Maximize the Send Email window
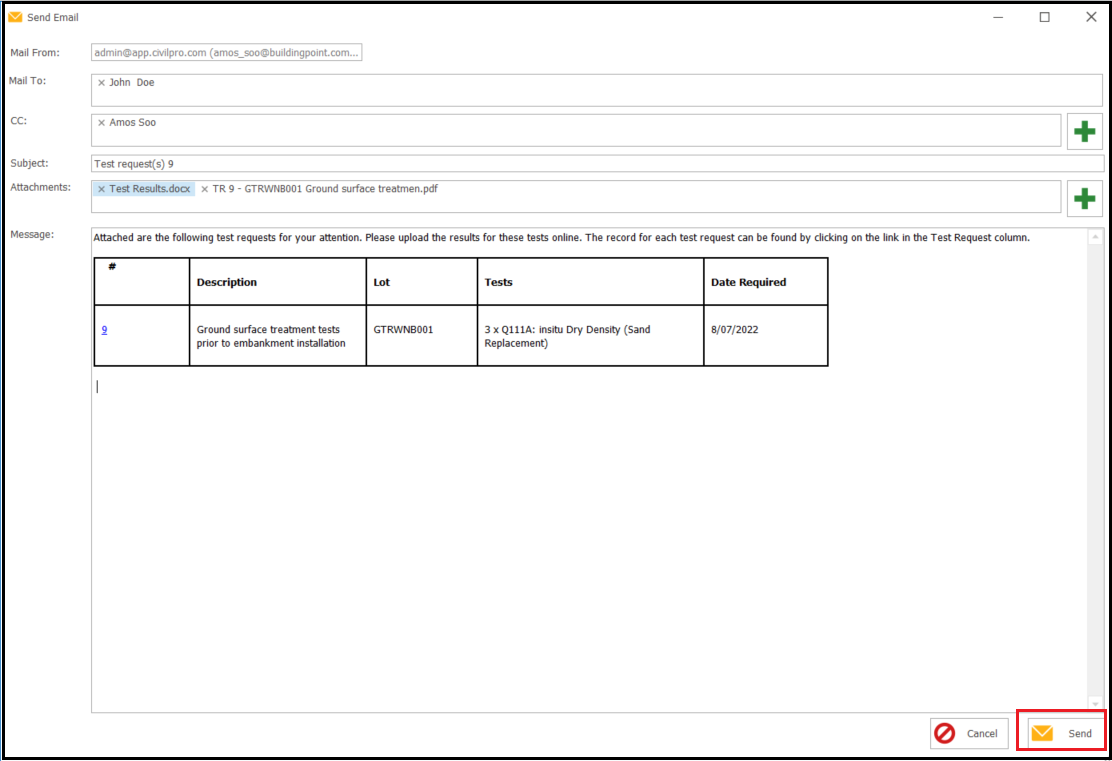This screenshot has height=761, width=1112. pyautogui.click(x=1044, y=17)
